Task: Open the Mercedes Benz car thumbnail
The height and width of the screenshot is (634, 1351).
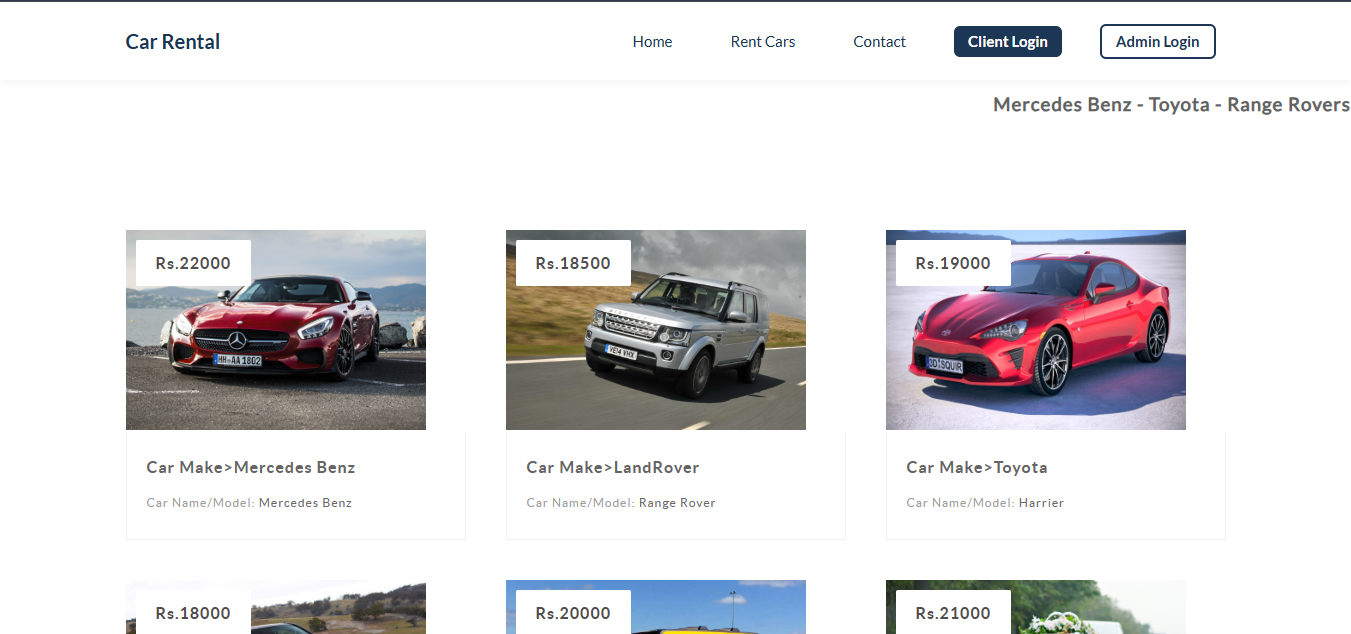Action: [x=275, y=330]
